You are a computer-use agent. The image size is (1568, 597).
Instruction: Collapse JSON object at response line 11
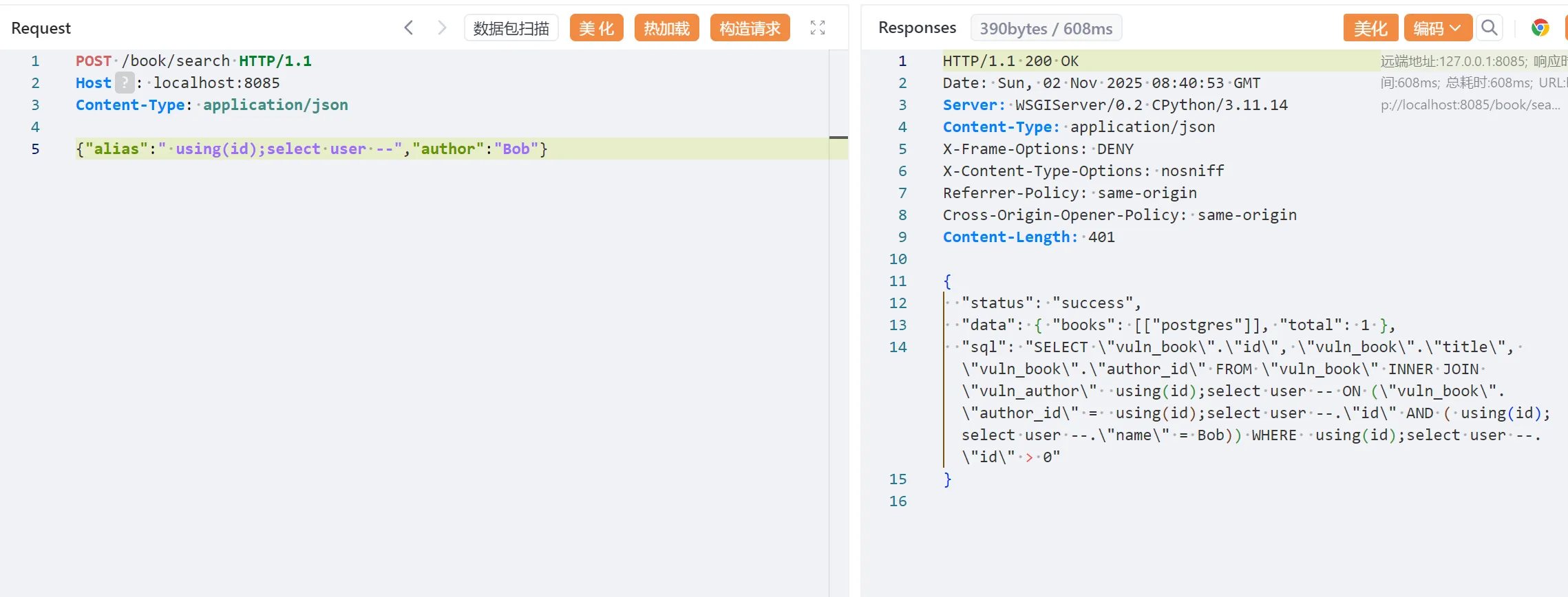tap(948, 281)
